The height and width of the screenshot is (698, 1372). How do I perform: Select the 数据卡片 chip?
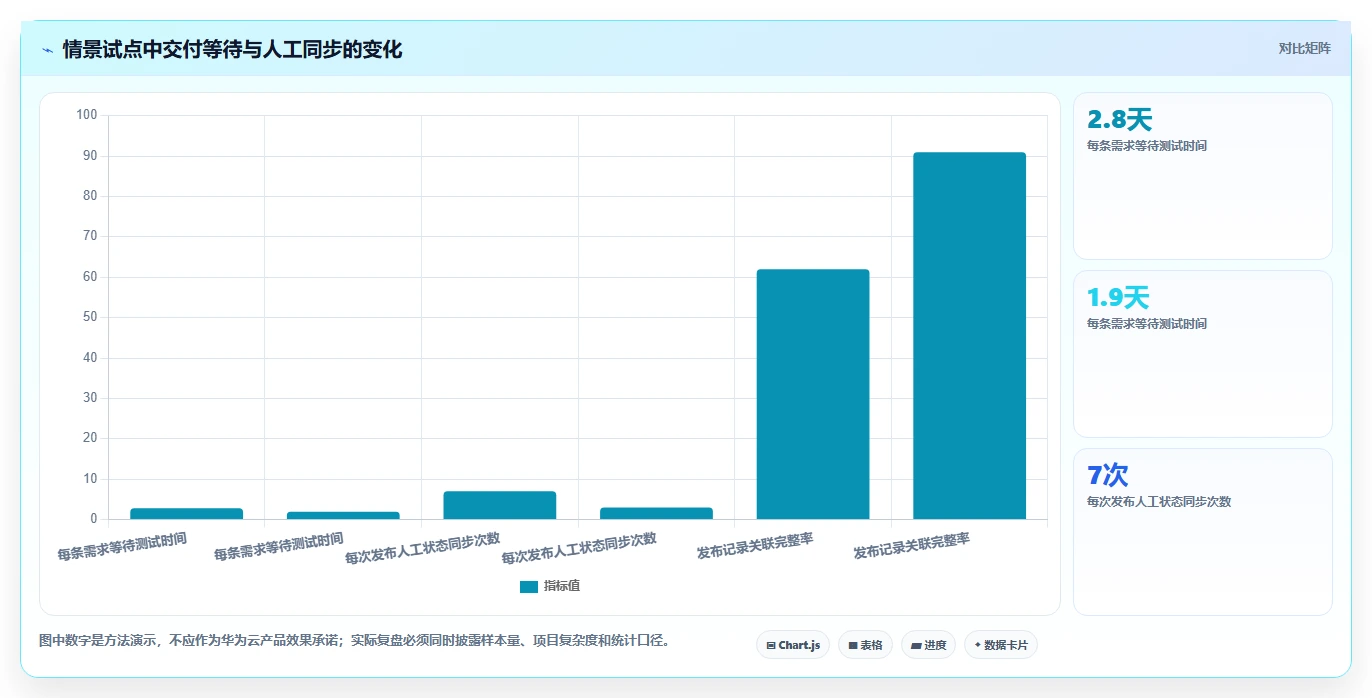click(1001, 645)
